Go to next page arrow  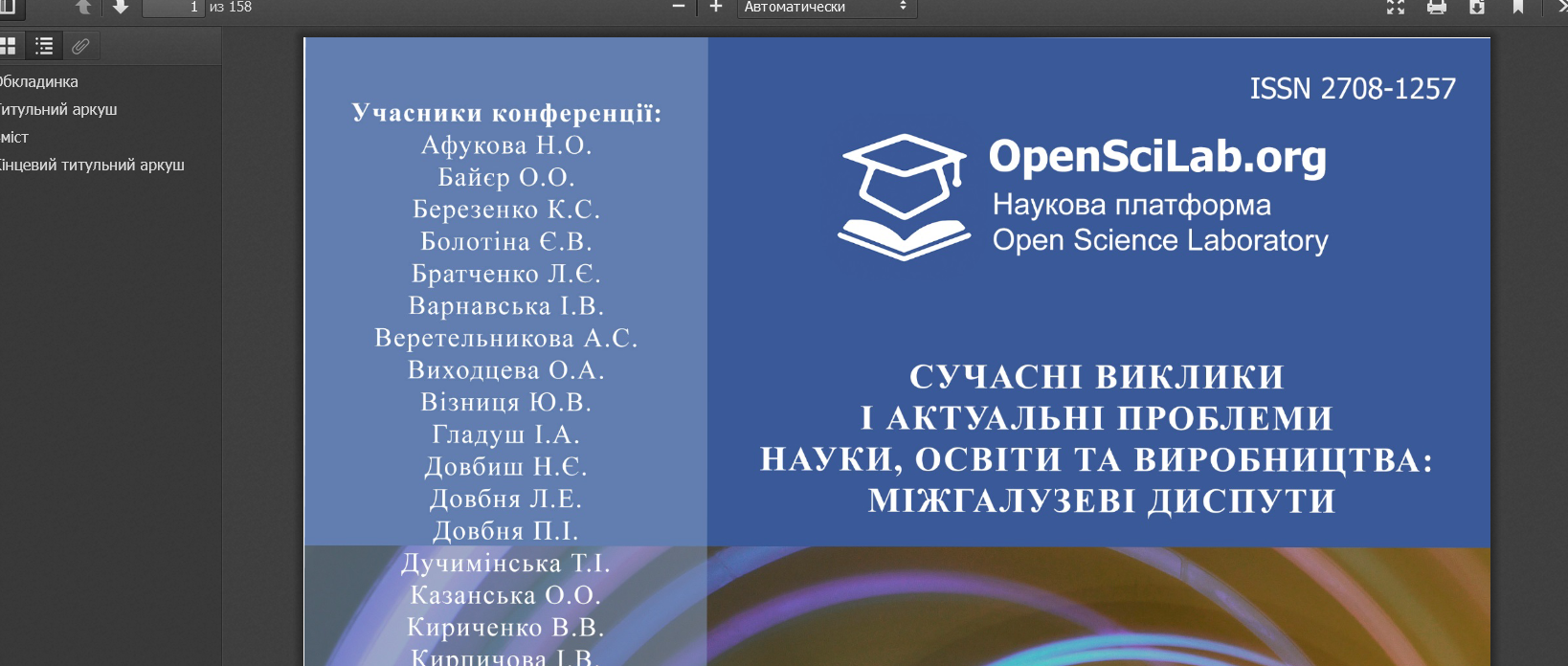tap(121, 8)
